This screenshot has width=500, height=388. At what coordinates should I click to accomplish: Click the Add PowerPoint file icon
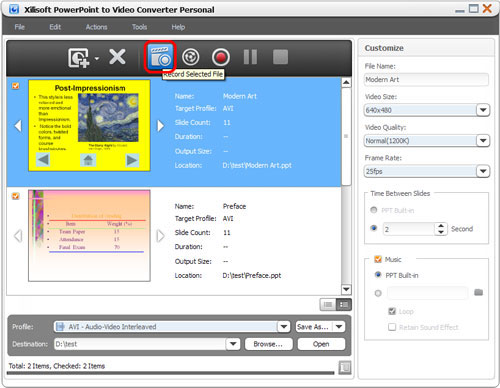[78, 58]
